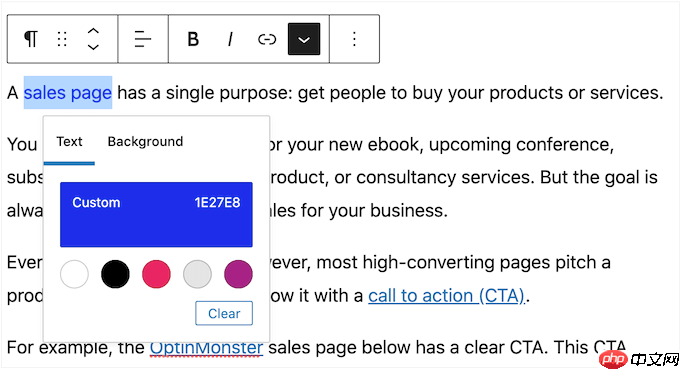The image size is (680, 369).
Task: Select the Text color tab
Action: tap(69, 142)
